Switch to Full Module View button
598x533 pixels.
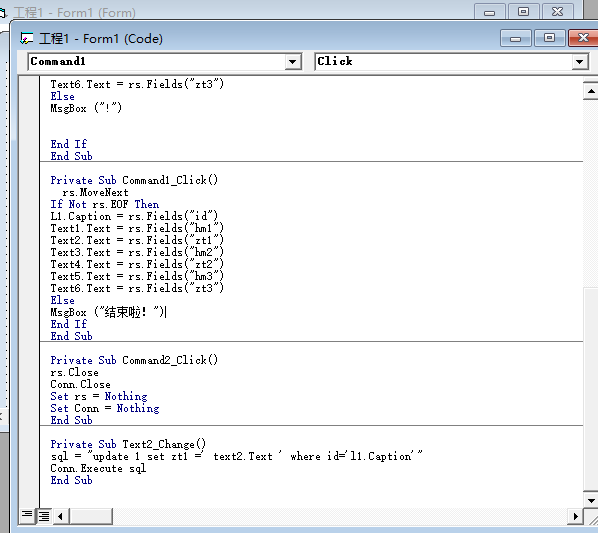click(x=44, y=516)
